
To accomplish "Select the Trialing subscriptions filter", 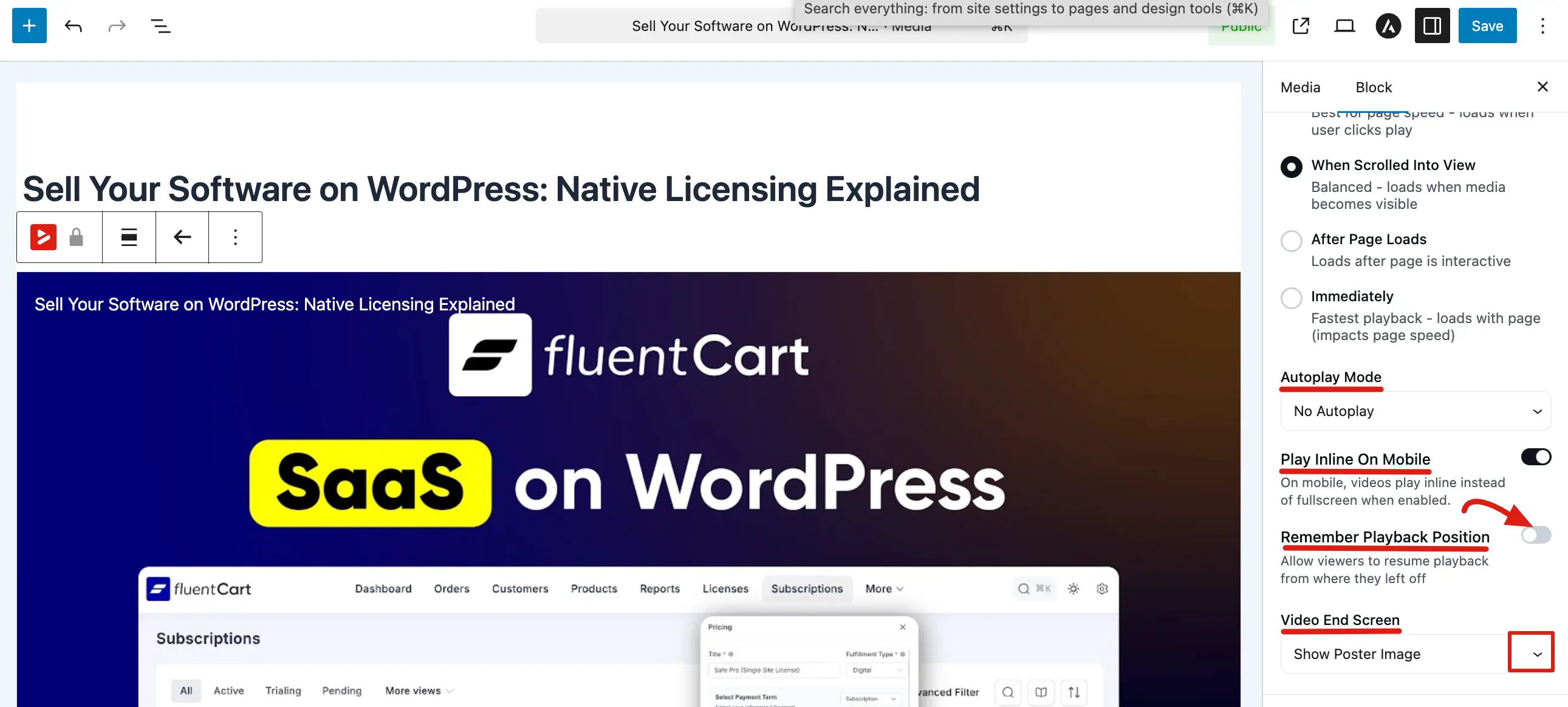I will click(283, 691).
